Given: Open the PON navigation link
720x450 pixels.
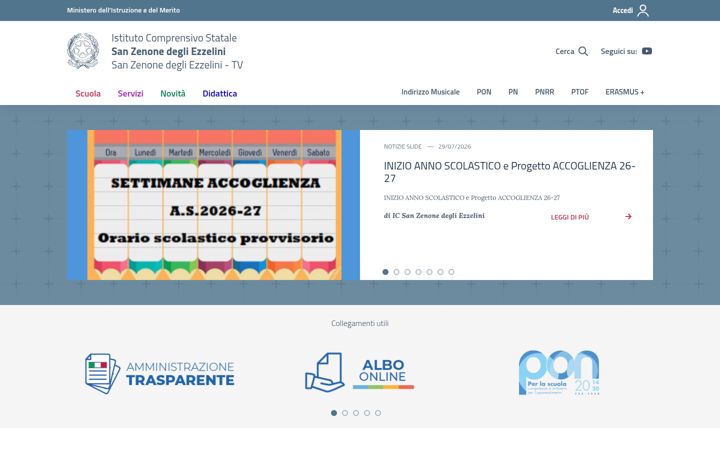Looking at the screenshot, I should [x=484, y=92].
